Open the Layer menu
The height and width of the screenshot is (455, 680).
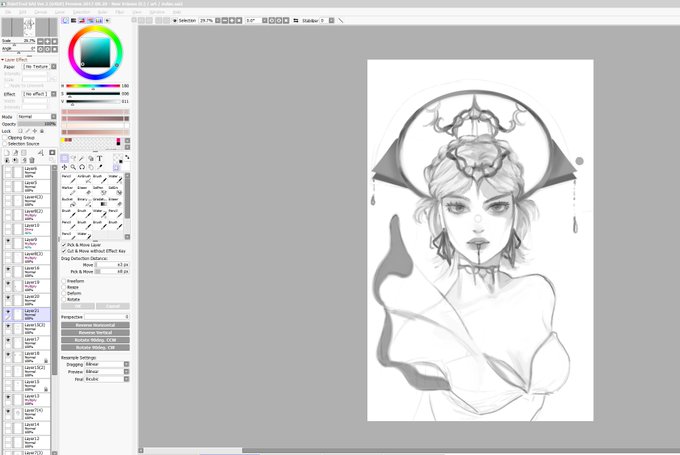click(x=60, y=12)
